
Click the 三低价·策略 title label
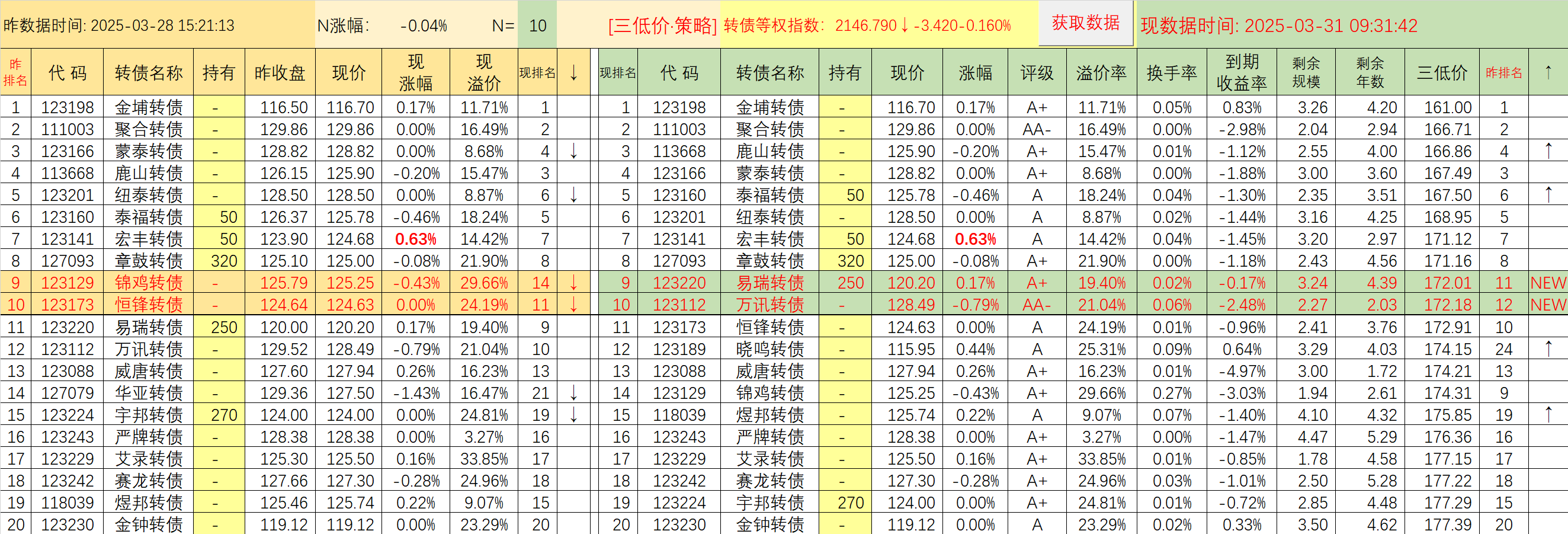(x=663, y=25)
